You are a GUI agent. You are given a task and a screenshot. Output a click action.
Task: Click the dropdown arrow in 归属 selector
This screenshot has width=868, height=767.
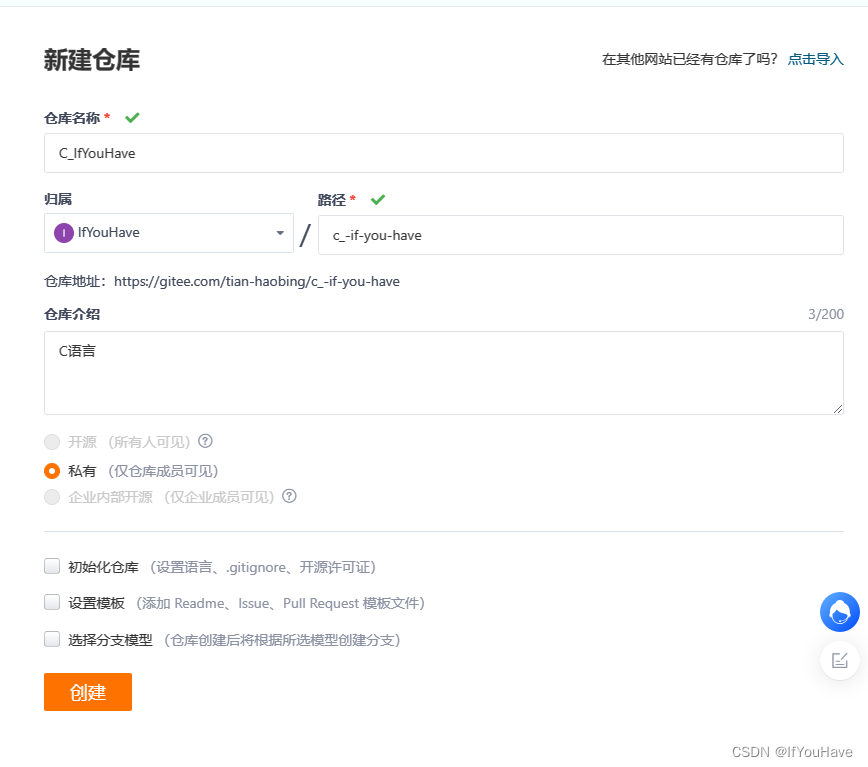click(280, 233)
